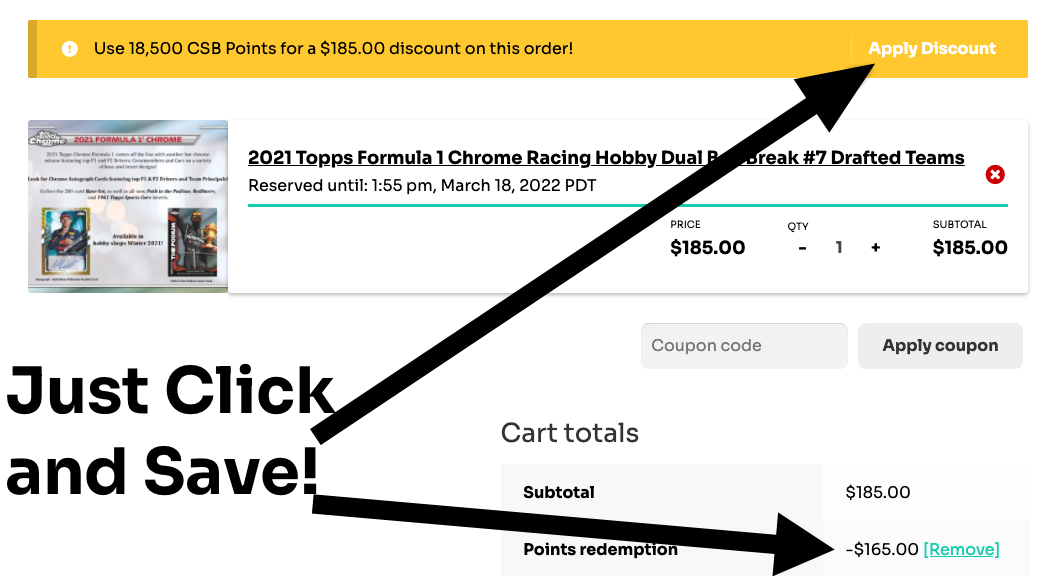The height and width of the screenshot is (576, 1054).
Task: Decrease quantity with the minus button
Action: tap(802, 248)
